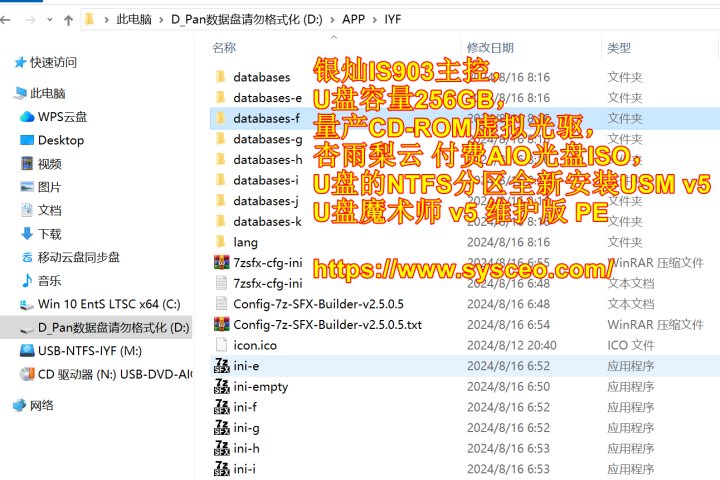Open 音乐 note icon in sidebar

27,280
